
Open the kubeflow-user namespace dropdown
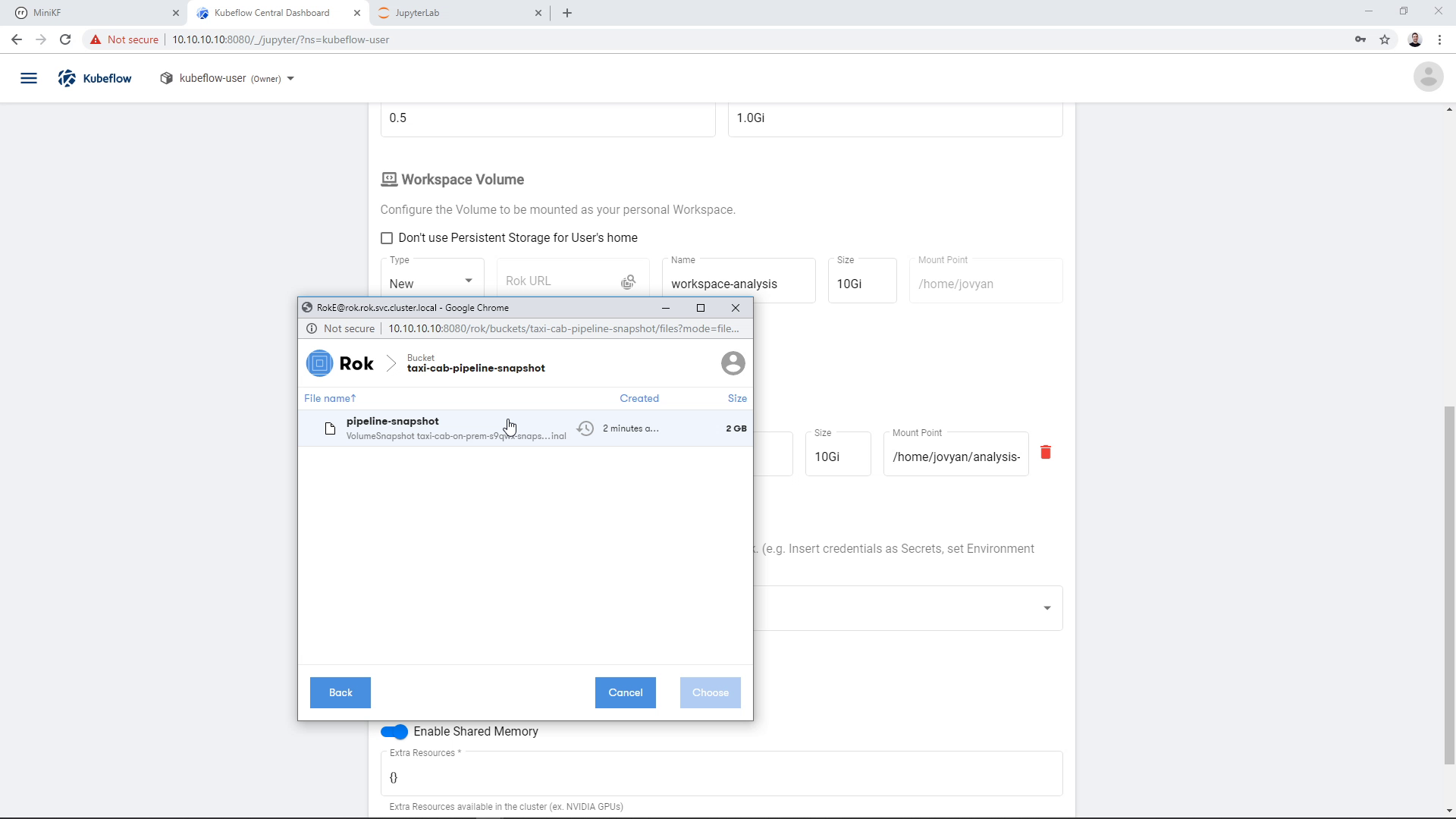227,78
